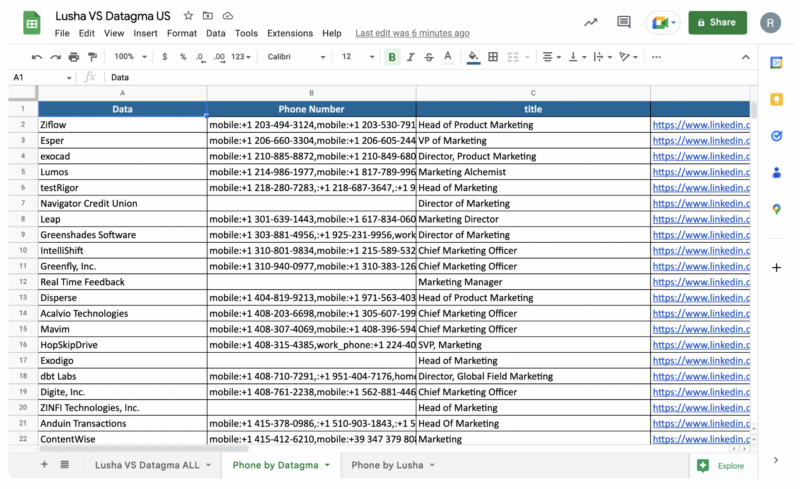Click the green Share button
This screenshot has height=489, width=800.
coord(717,22)
